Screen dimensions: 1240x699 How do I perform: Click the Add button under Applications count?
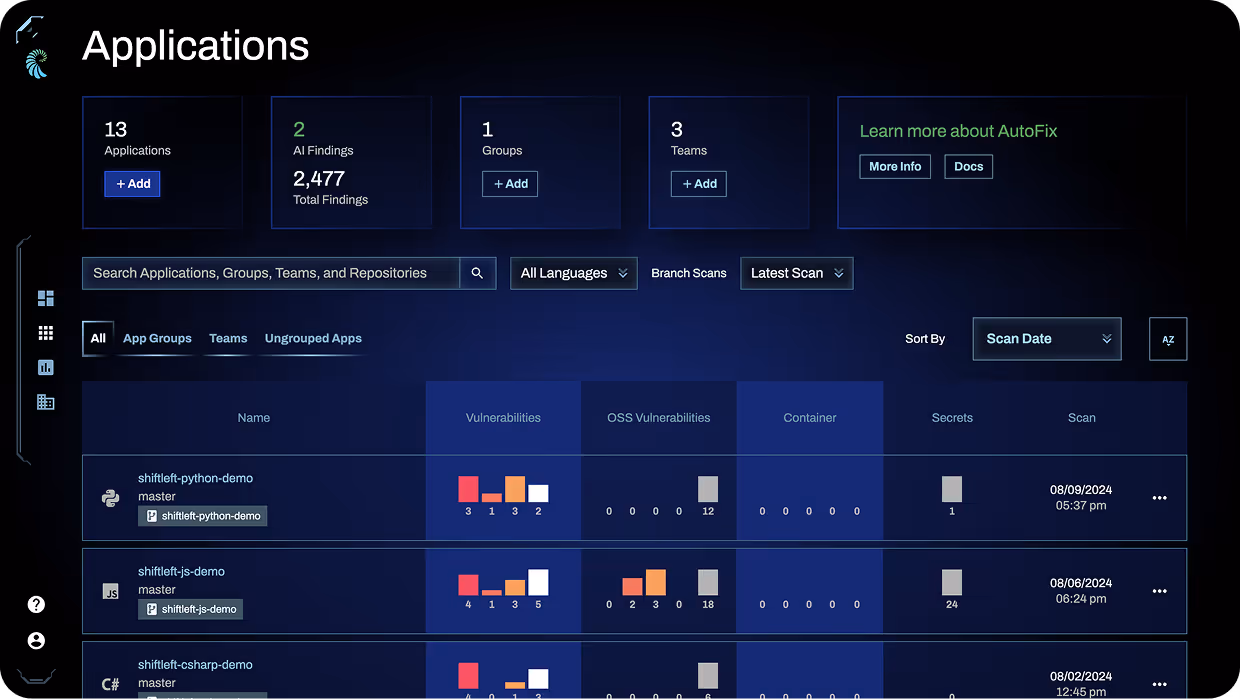(x=132, y=184)
